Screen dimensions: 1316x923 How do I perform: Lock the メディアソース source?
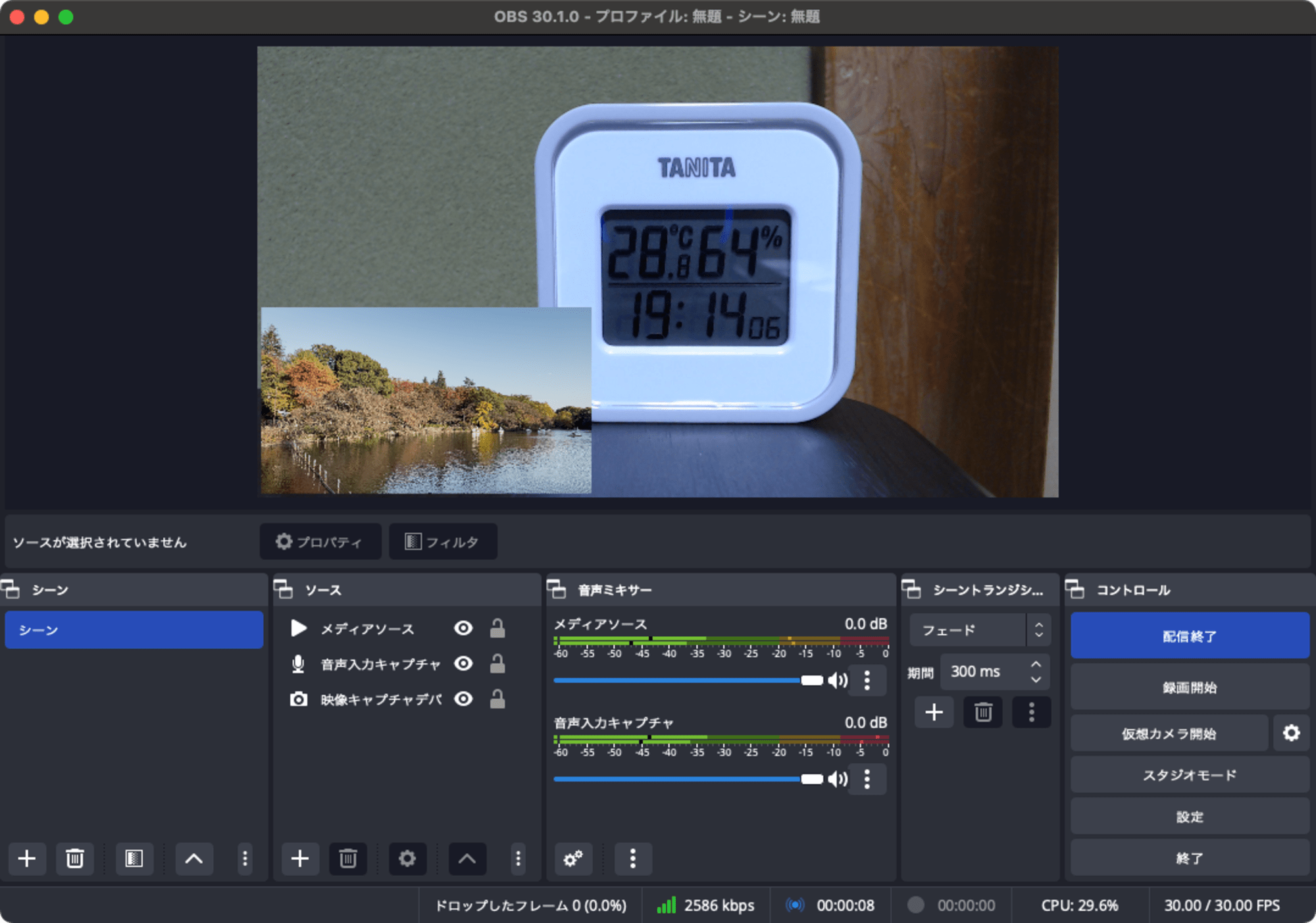[x=497, y=628]
